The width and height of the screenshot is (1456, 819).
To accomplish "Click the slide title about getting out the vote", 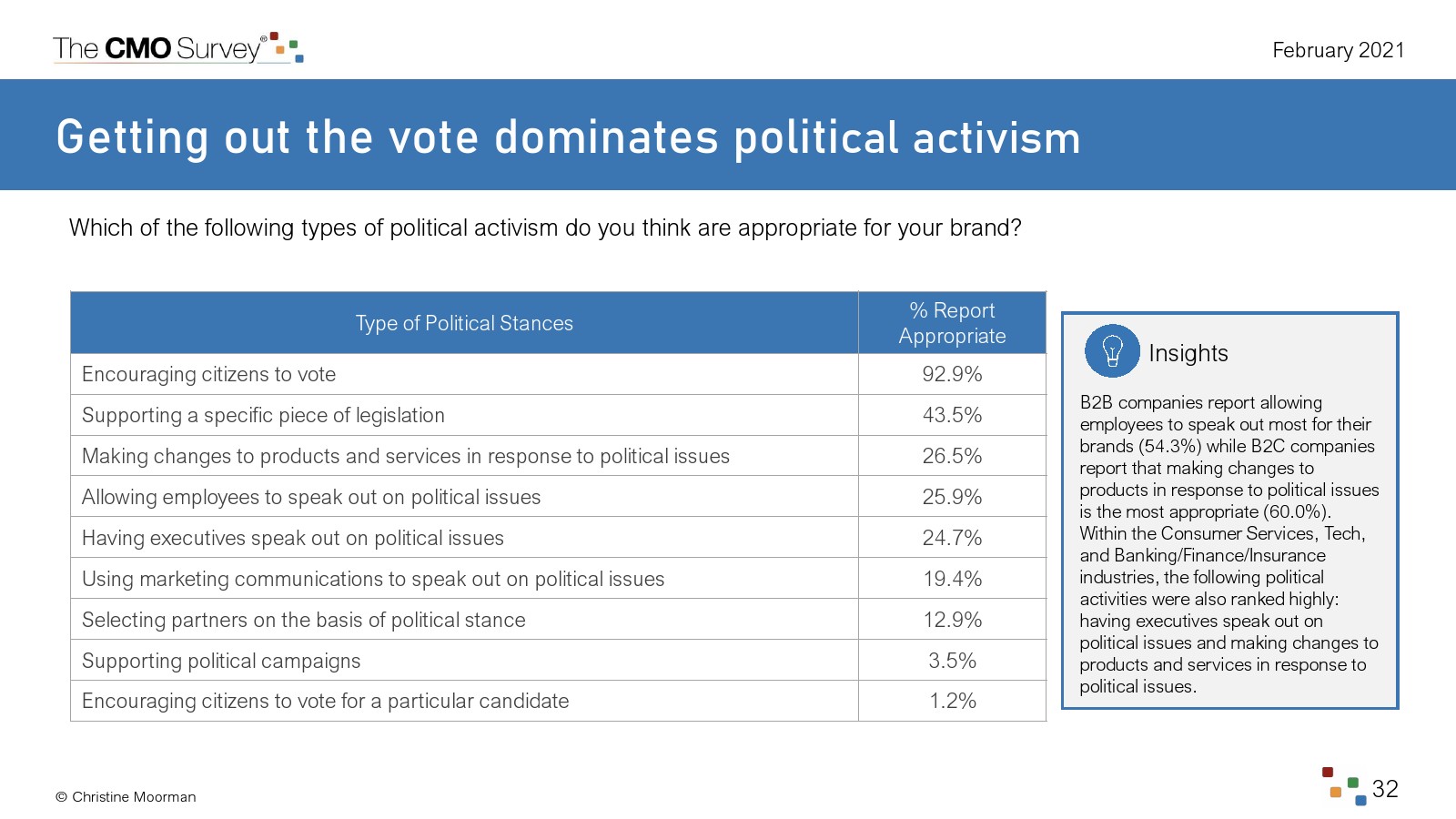I will point(568,137).
